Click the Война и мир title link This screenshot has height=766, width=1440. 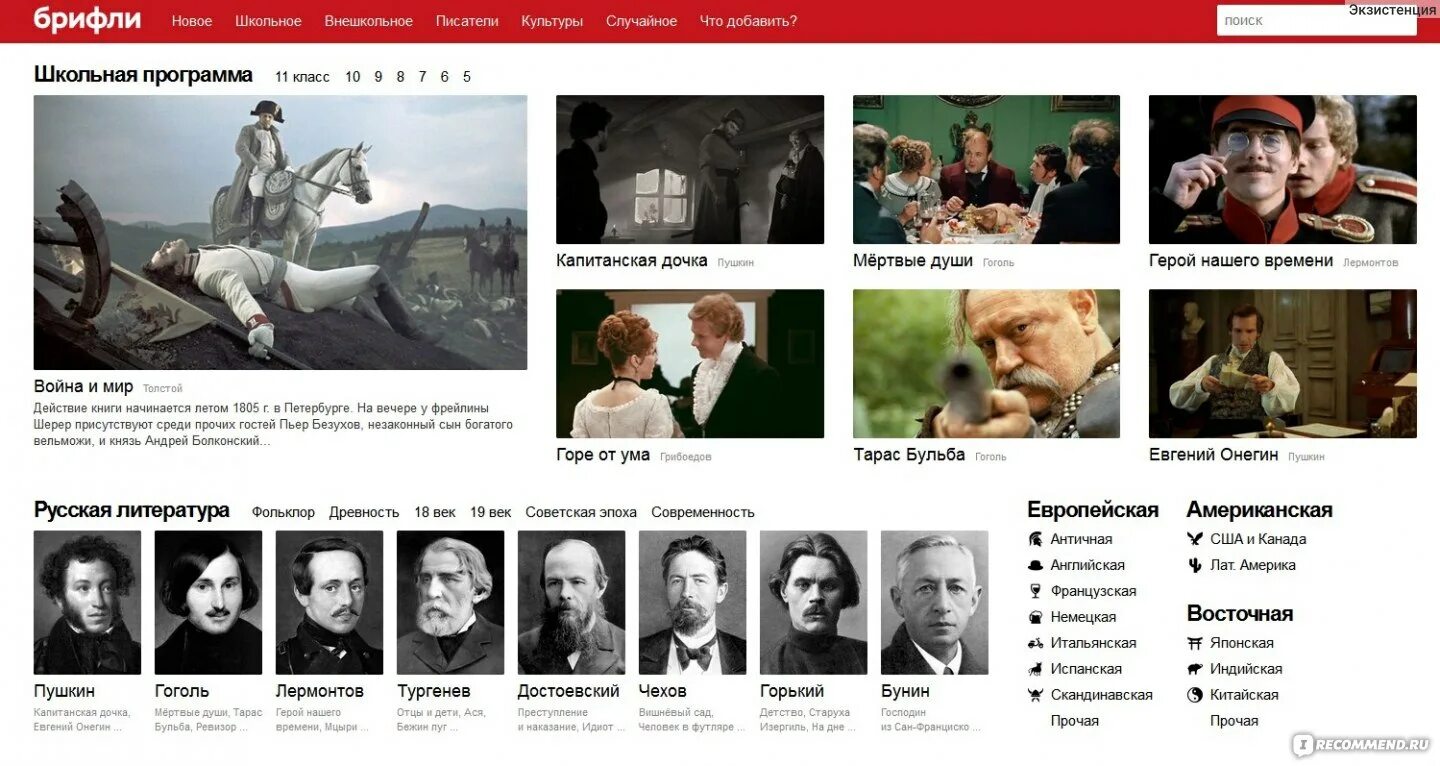83,387
